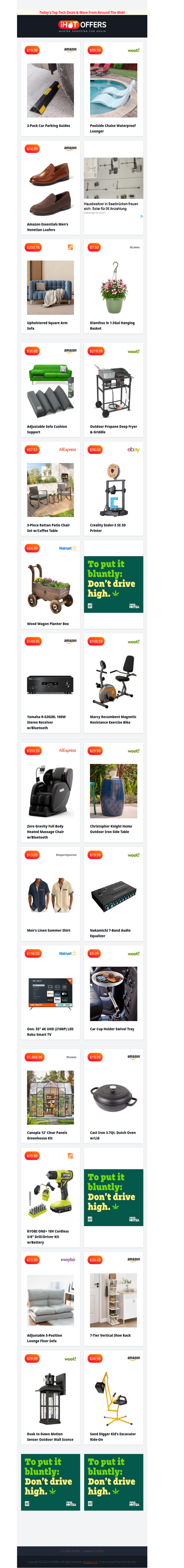184x1568 pixels.
Task: Click the red link in the footer
Action: point(90,1562)
